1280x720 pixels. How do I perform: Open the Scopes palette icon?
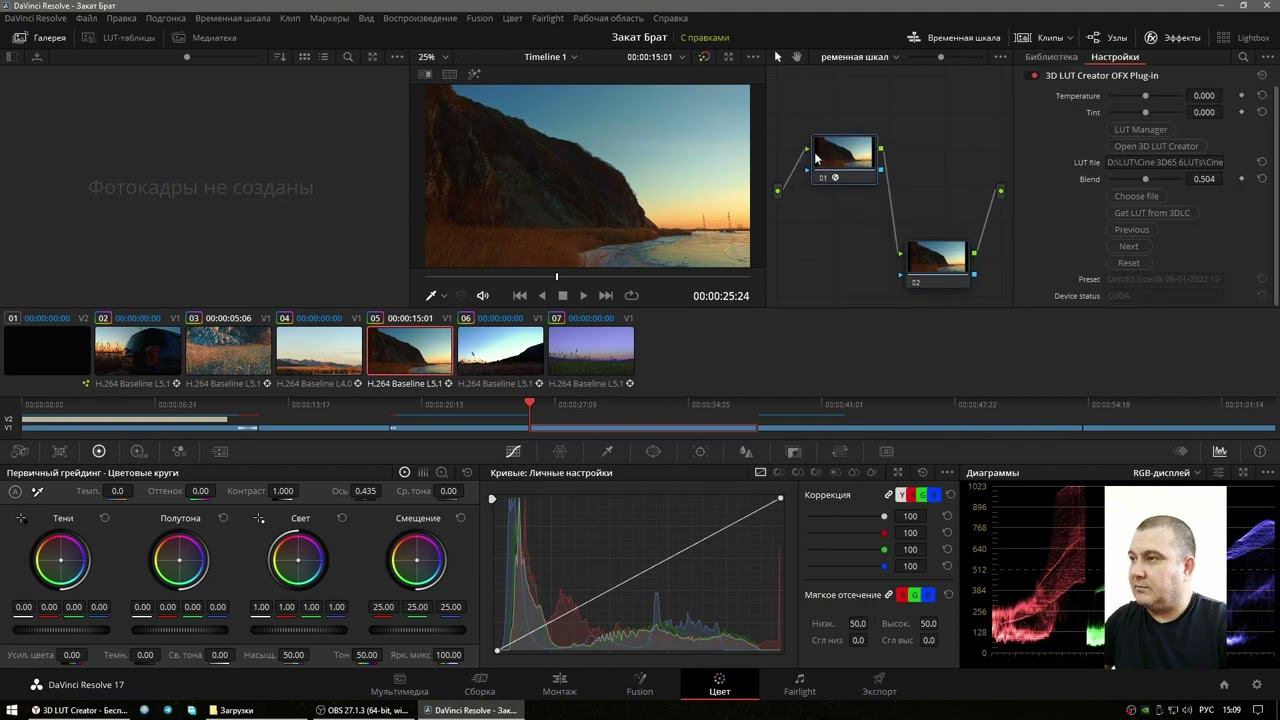(1220, 452)
